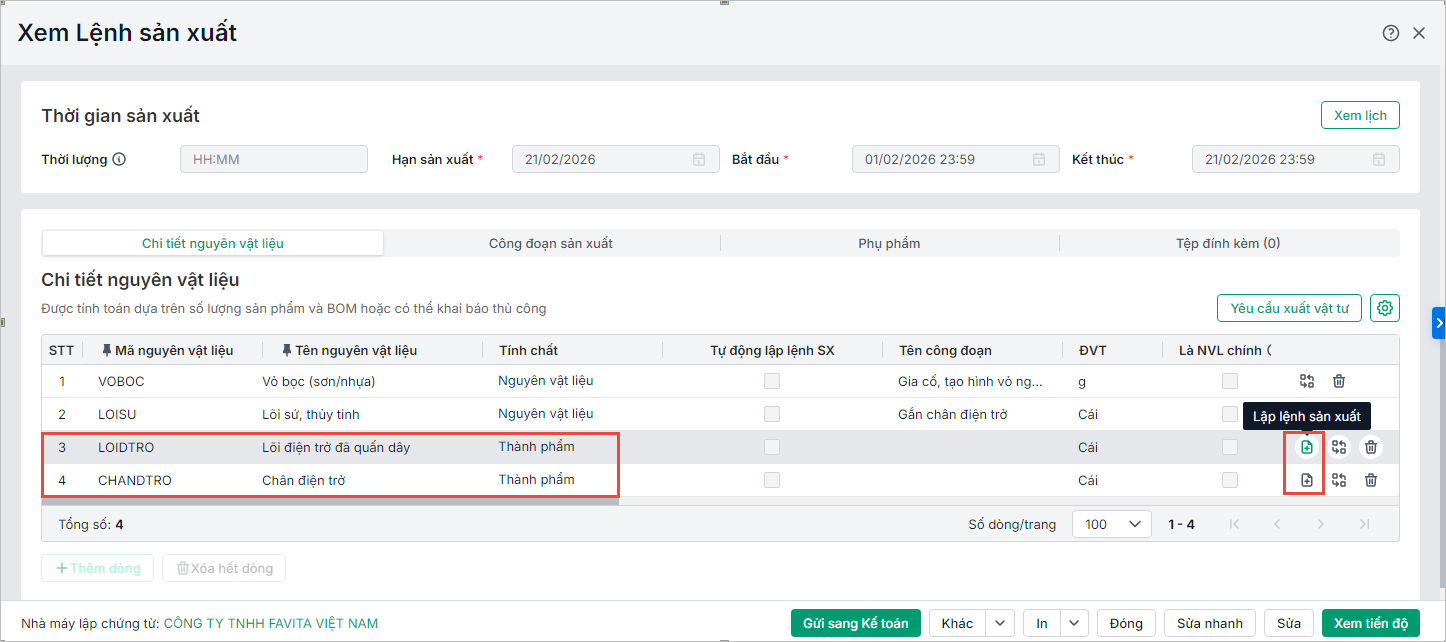Delete the VOBOC material row

1339,381
